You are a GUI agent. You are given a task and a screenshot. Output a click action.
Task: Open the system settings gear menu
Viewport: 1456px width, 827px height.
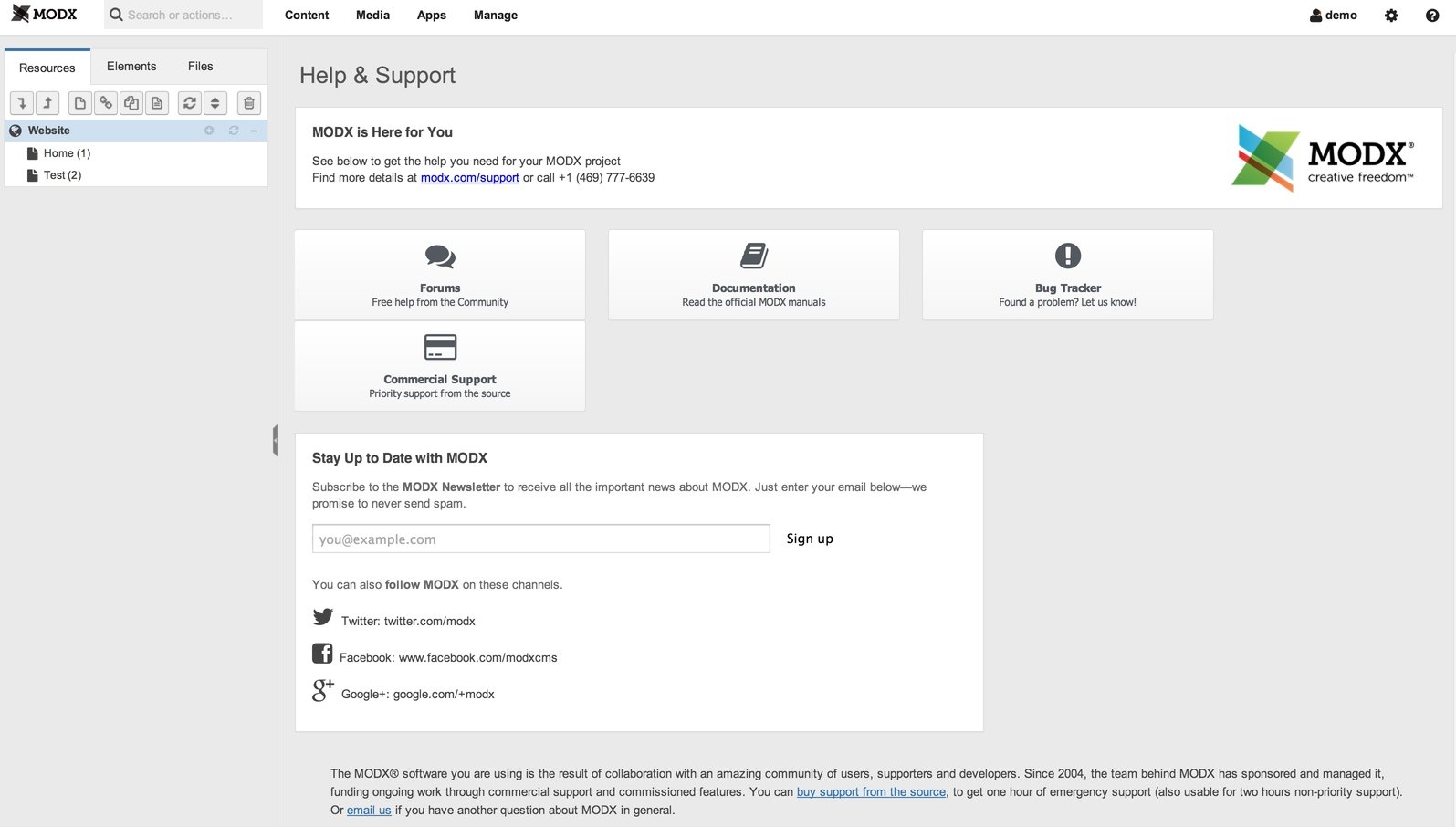pos(1391,16)
